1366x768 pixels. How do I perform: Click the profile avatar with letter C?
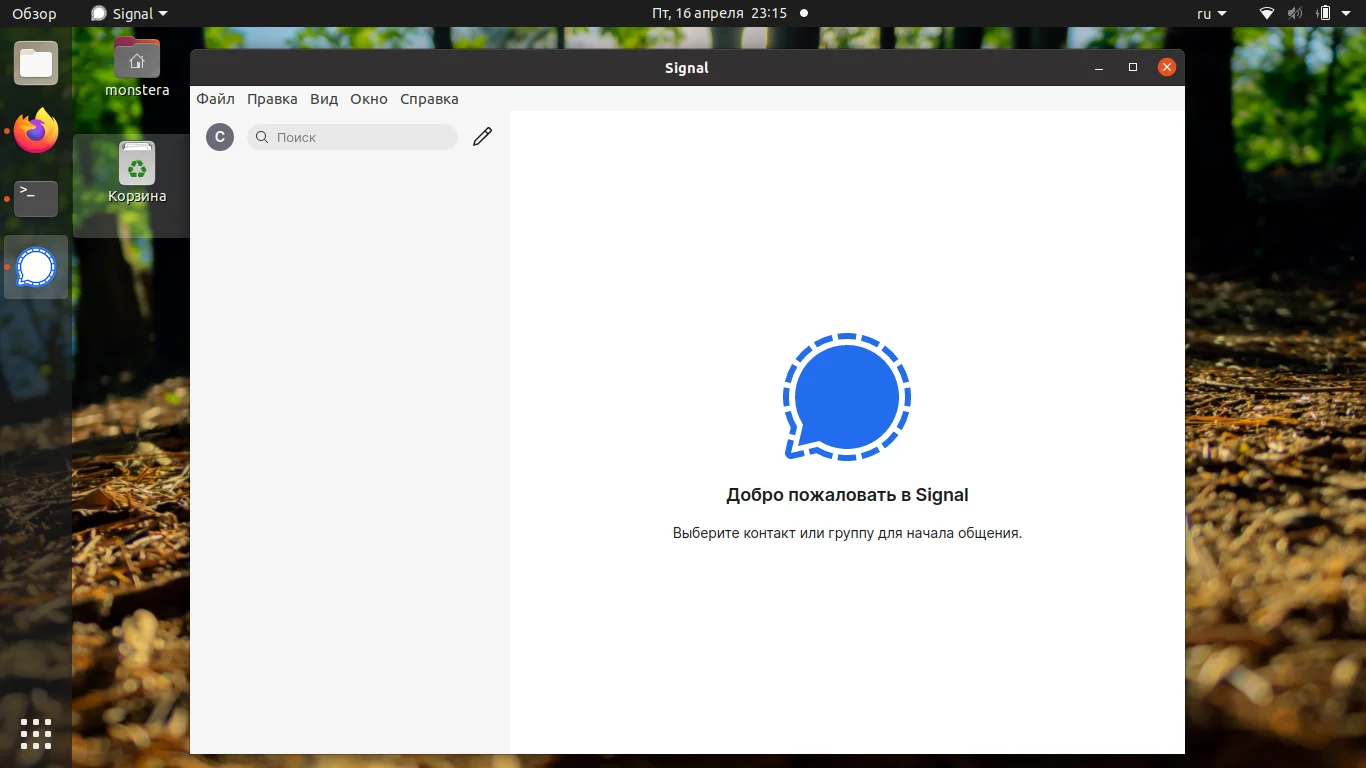(220, 137)
